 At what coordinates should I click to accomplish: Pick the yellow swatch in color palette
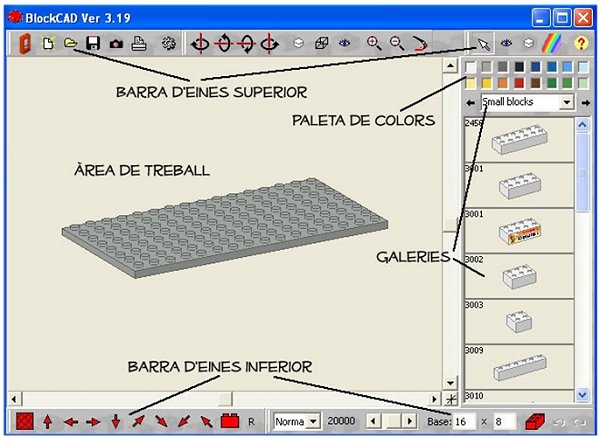[x=487, y=83]
